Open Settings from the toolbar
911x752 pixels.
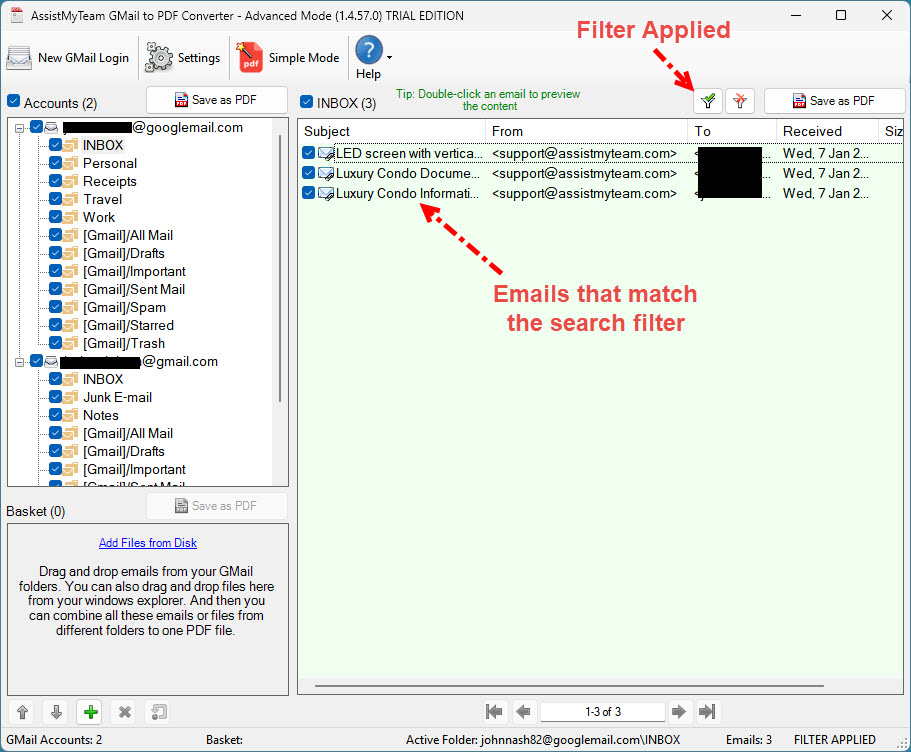183,58
